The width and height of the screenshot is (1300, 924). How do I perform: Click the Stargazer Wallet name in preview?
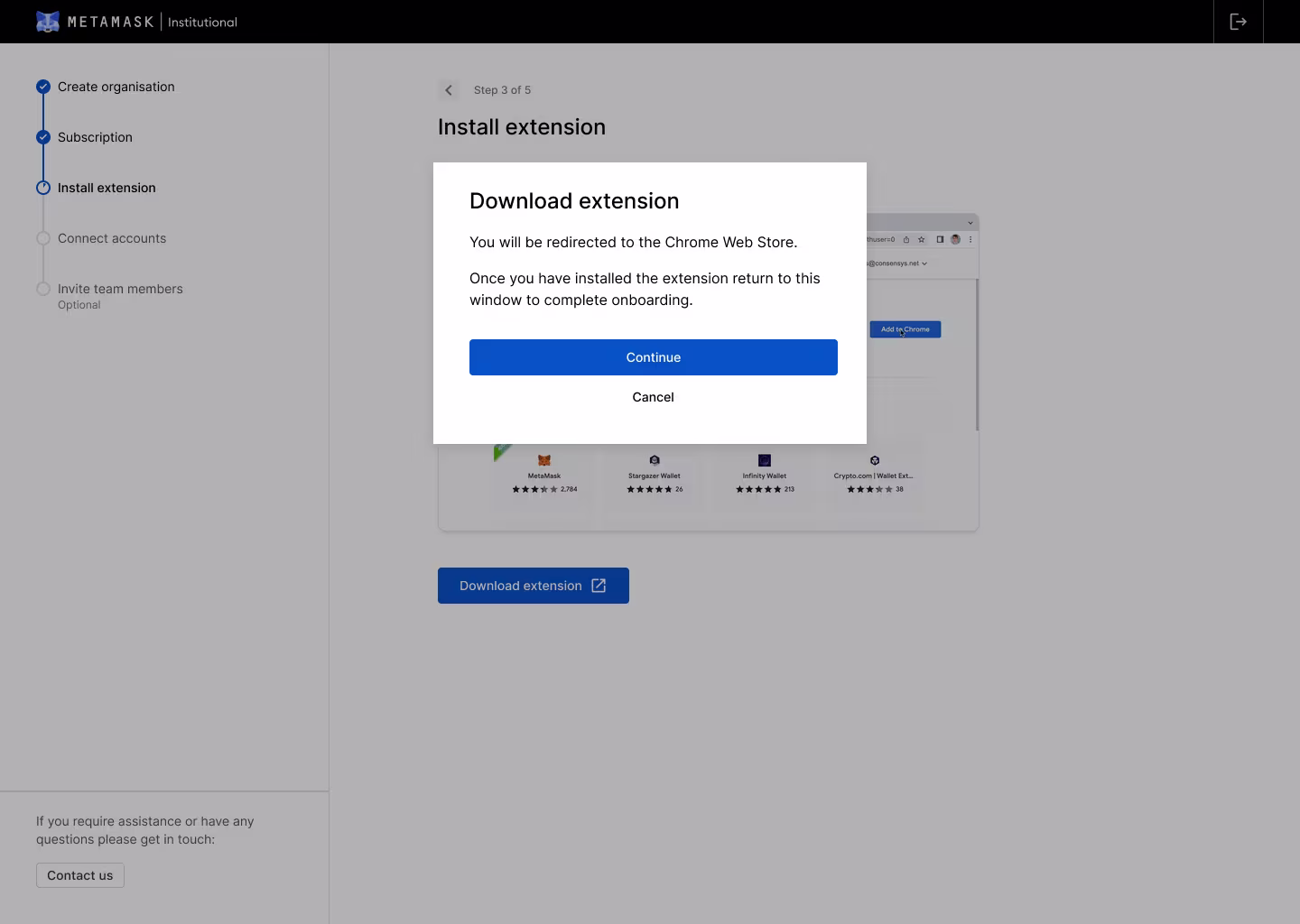pyautogui.click(x=655, y=476)
